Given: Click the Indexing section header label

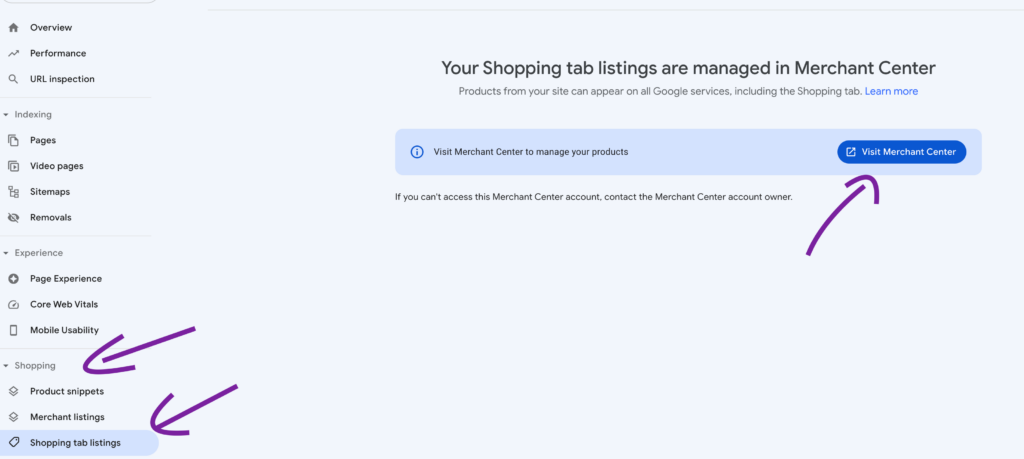Looking at the screenshot, I should point(33,115).
